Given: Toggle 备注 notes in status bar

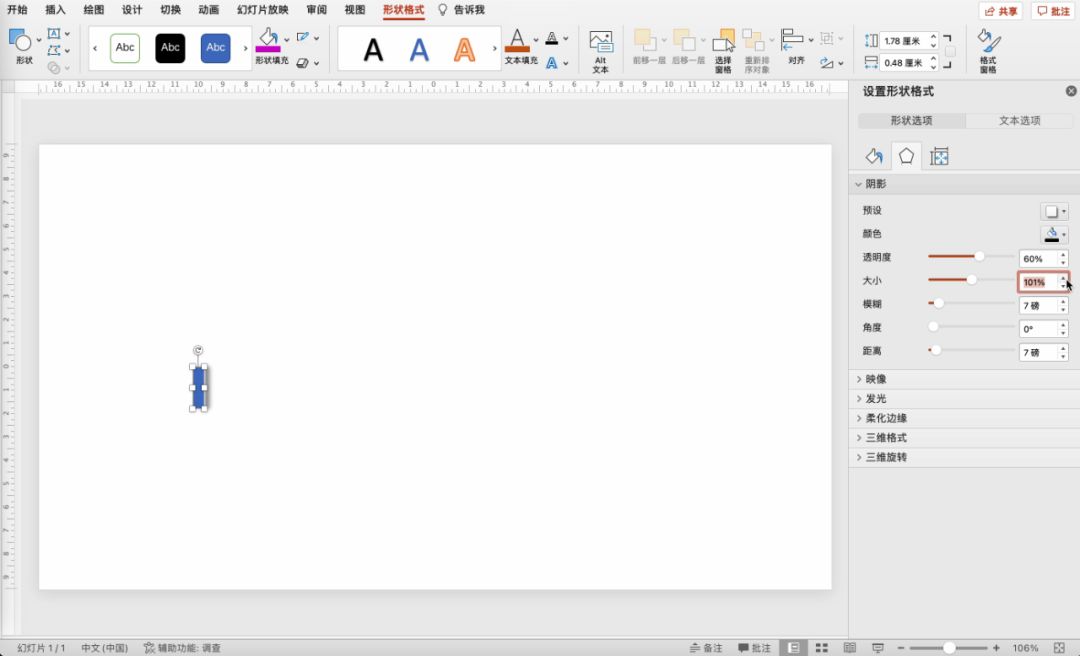Looking at the screenshot, I should click(706, 648).
